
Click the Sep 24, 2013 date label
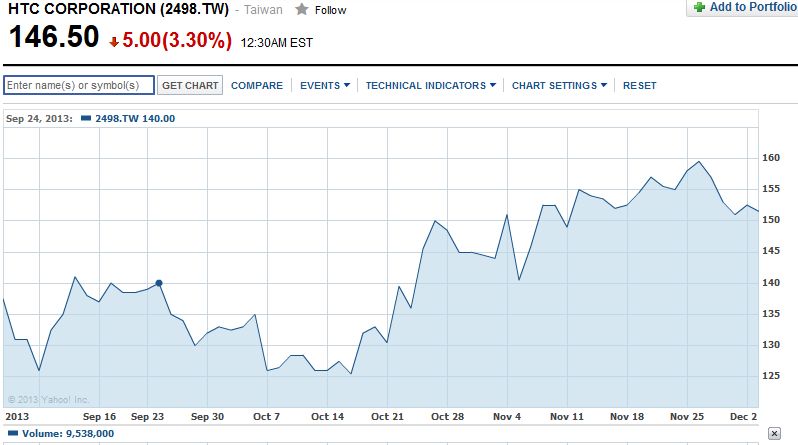[39, 119]
